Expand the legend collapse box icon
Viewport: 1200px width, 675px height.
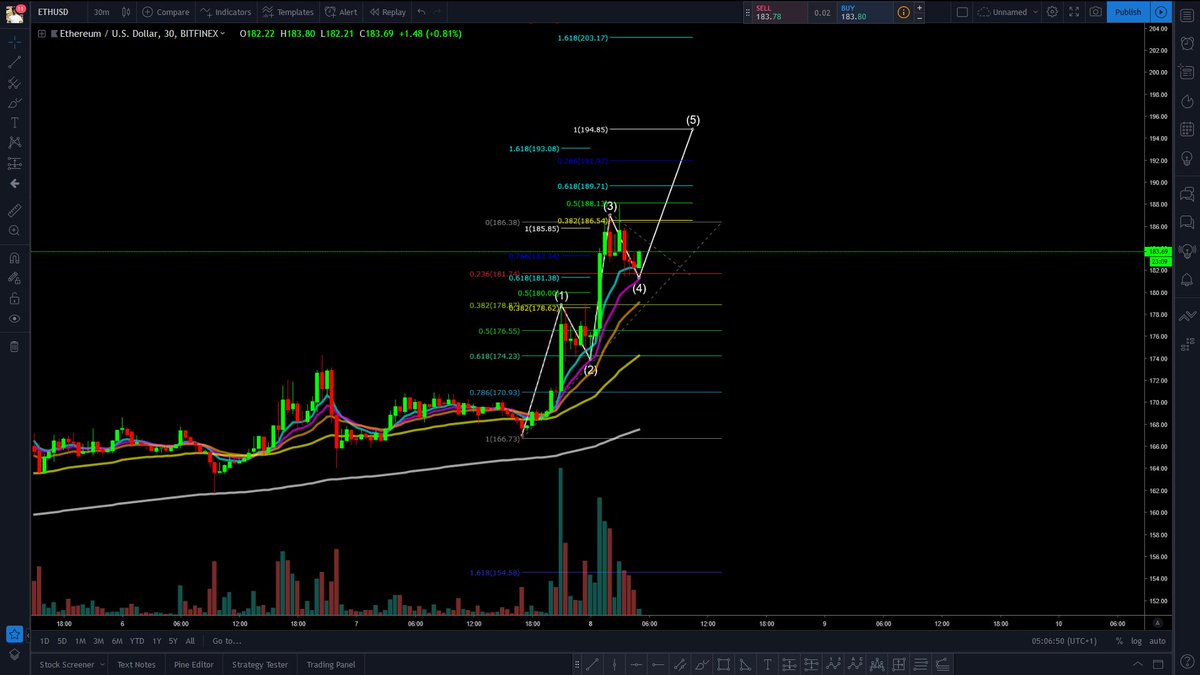(x=40, y=33)
